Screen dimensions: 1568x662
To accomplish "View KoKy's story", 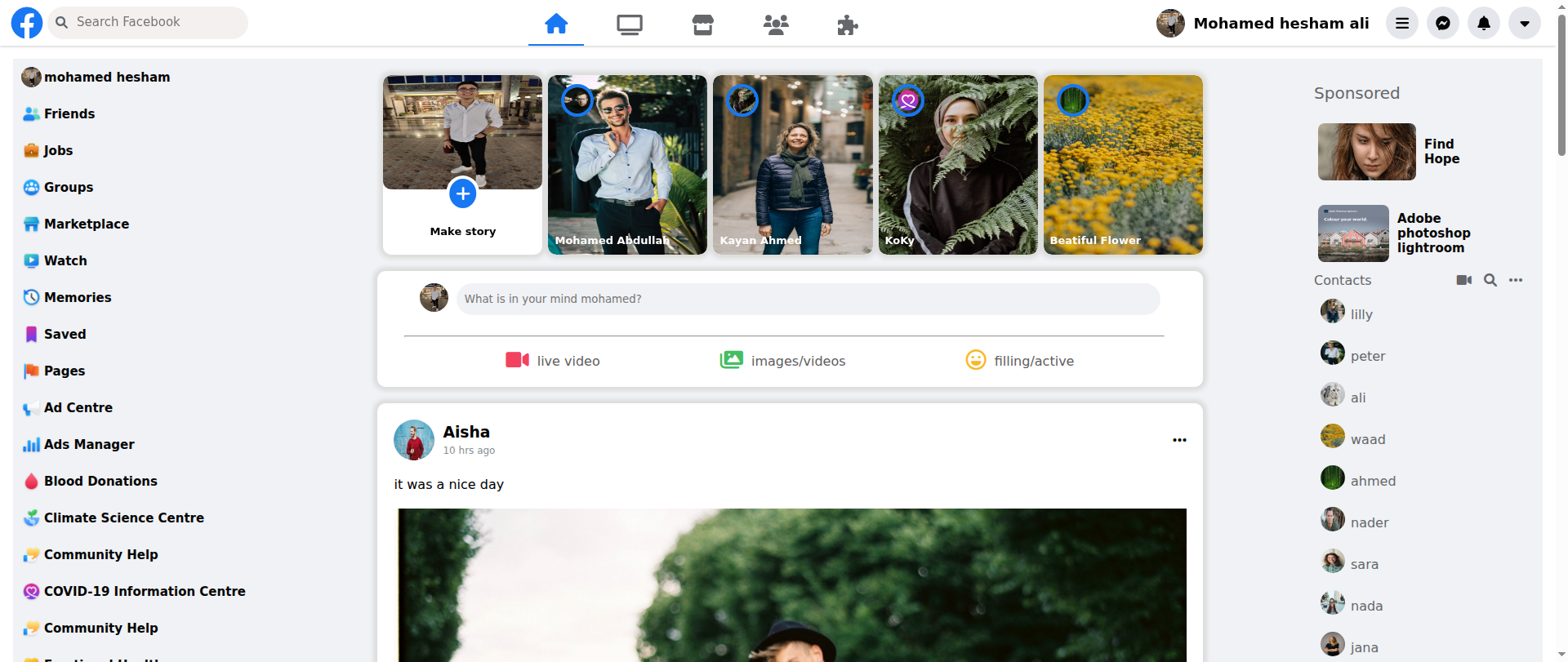I will click(x=958, y=165).
